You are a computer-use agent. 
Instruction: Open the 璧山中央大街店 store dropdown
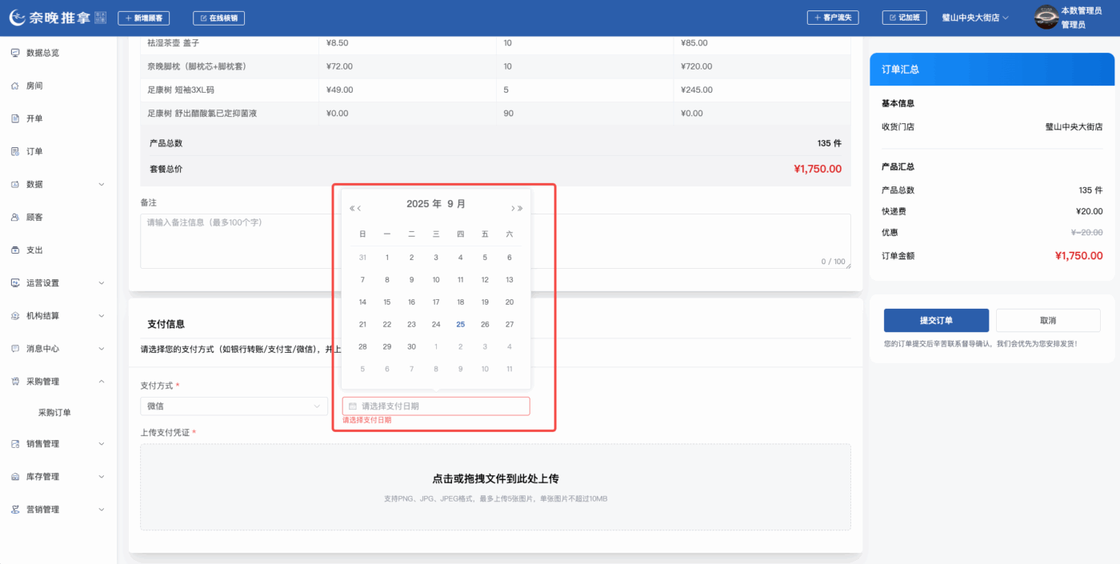(x=976, y=18)
